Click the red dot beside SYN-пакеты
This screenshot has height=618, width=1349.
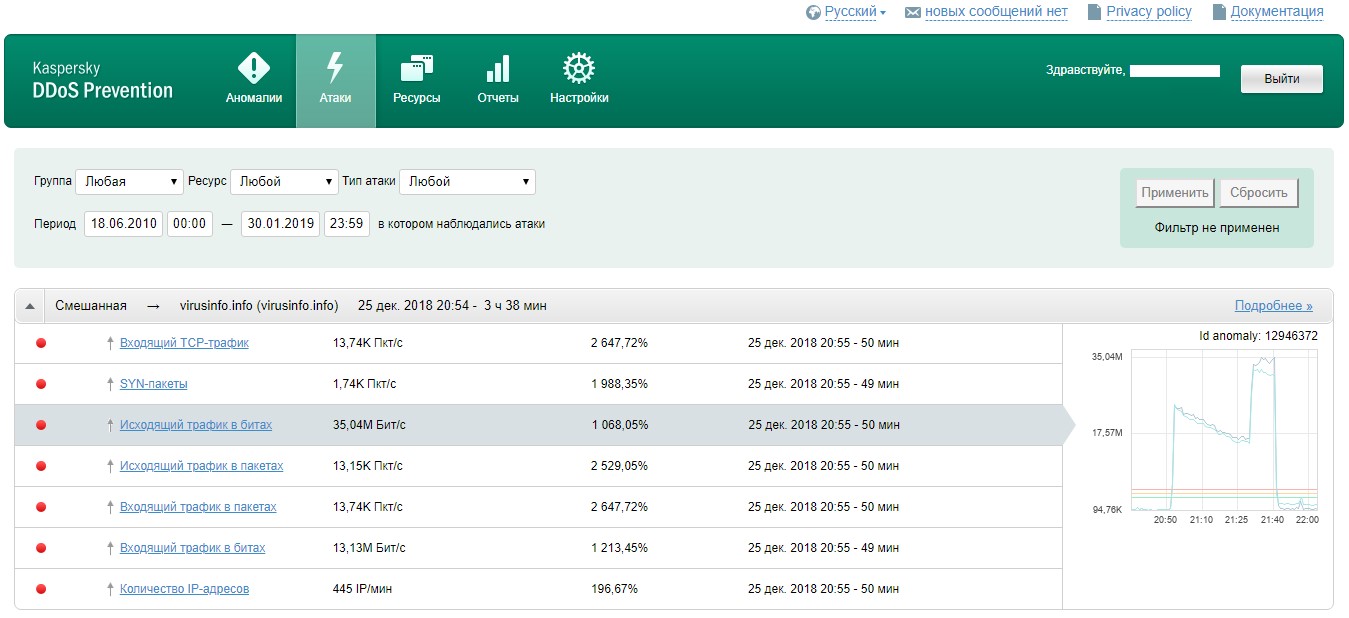(x=41, y=384)
